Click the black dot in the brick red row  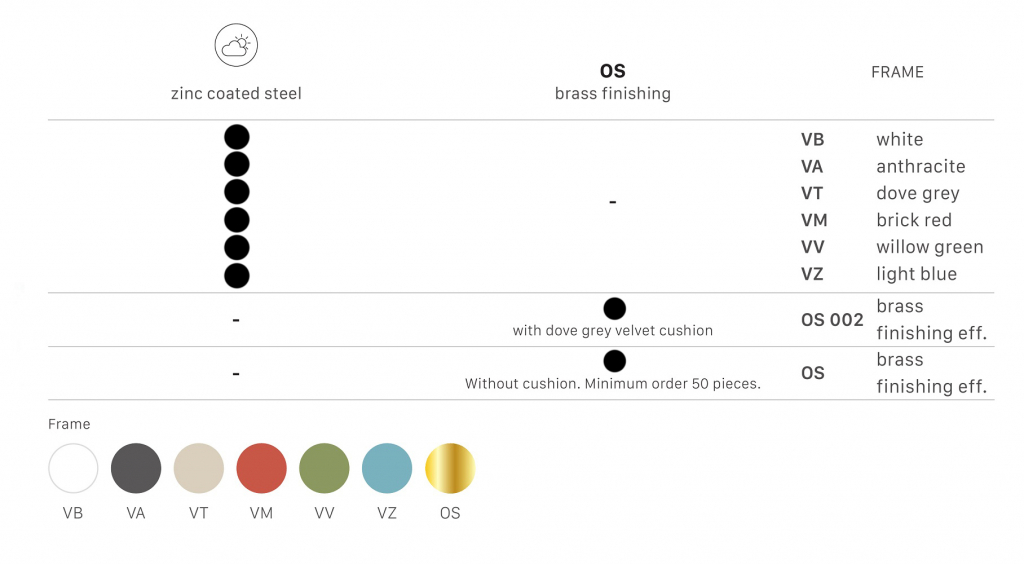[237, 219]
